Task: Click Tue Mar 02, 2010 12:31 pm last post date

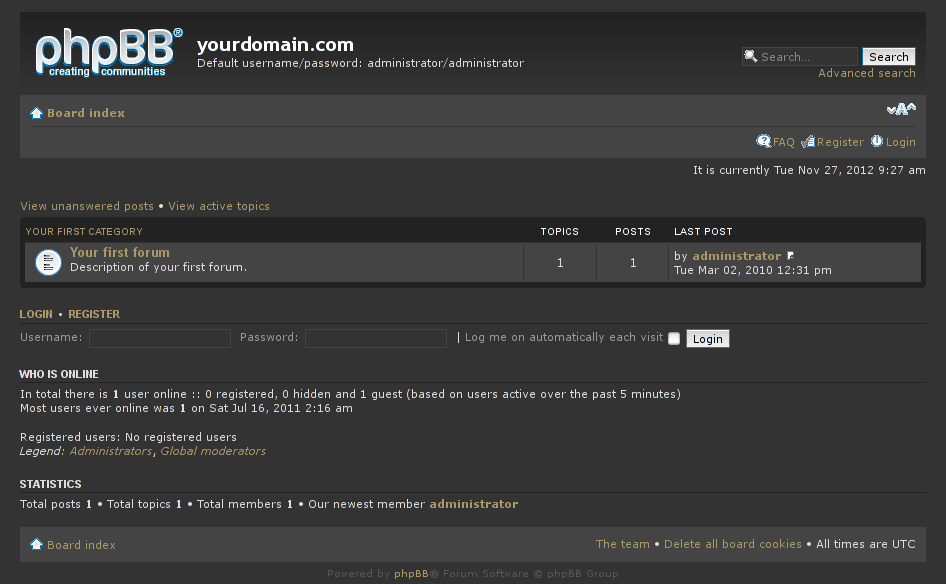Action: pos(752,270)
